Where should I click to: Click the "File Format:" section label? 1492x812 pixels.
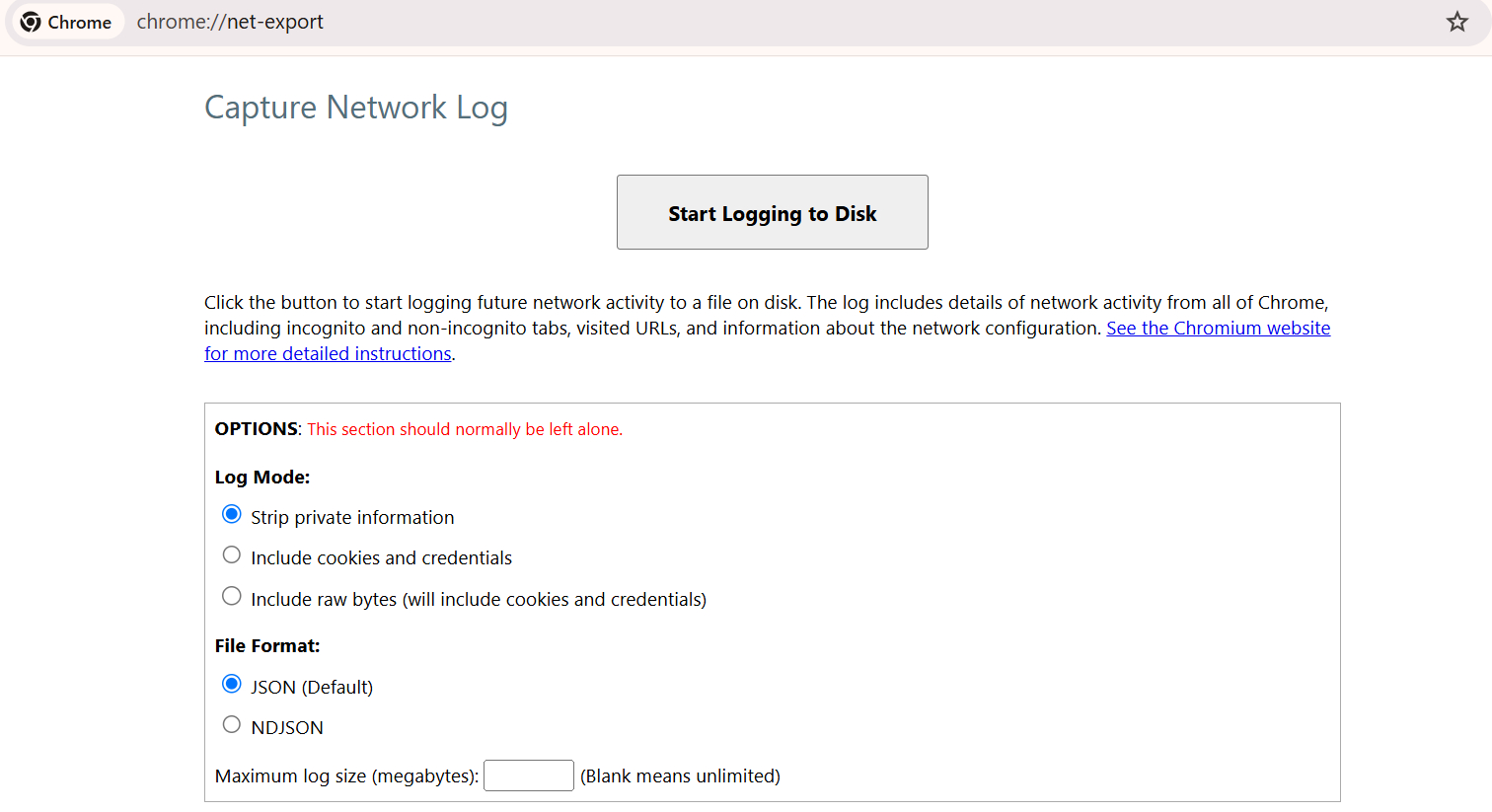tap(267, 645)
